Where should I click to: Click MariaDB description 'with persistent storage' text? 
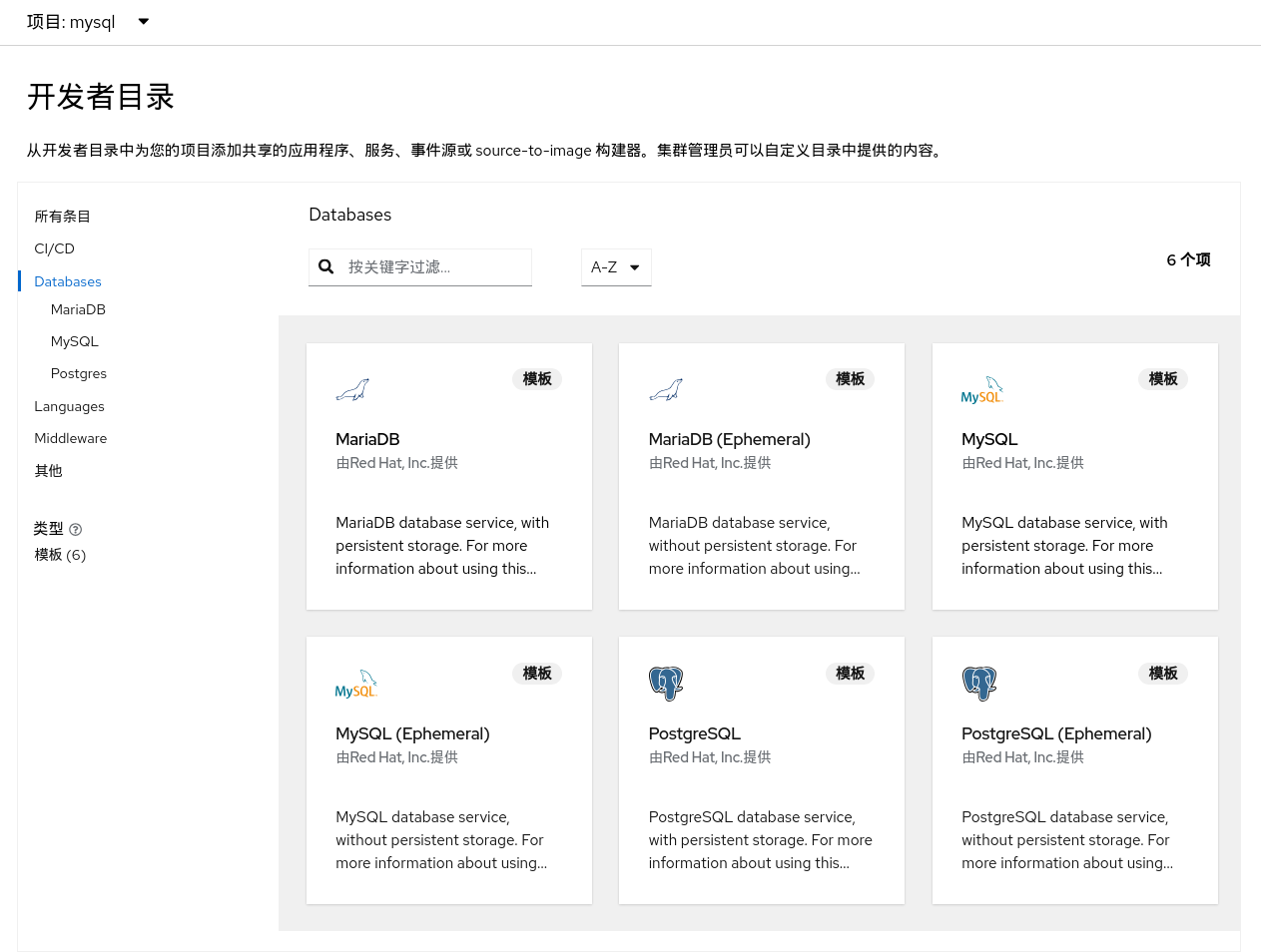[442, 546]
